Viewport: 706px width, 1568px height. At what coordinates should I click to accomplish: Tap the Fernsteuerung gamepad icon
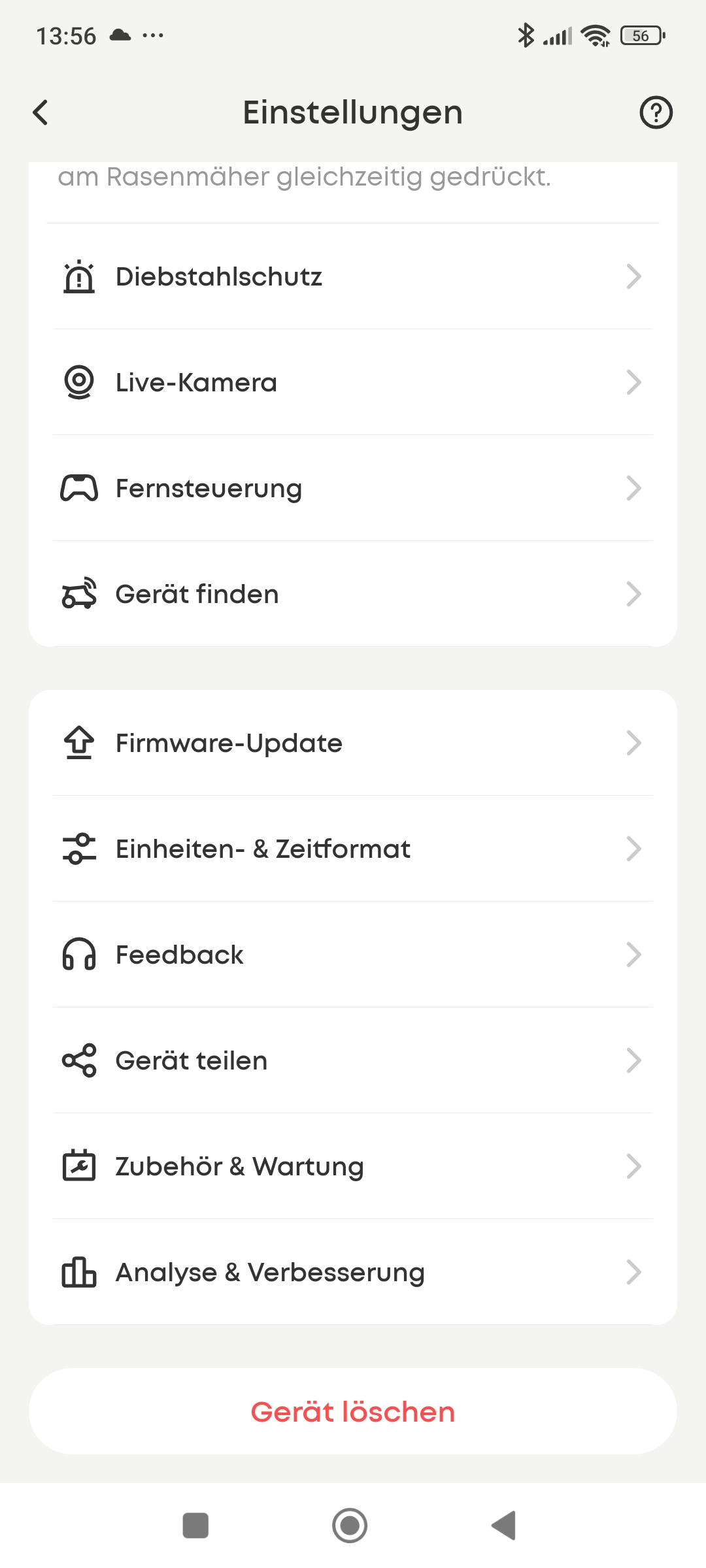point(79,488)
